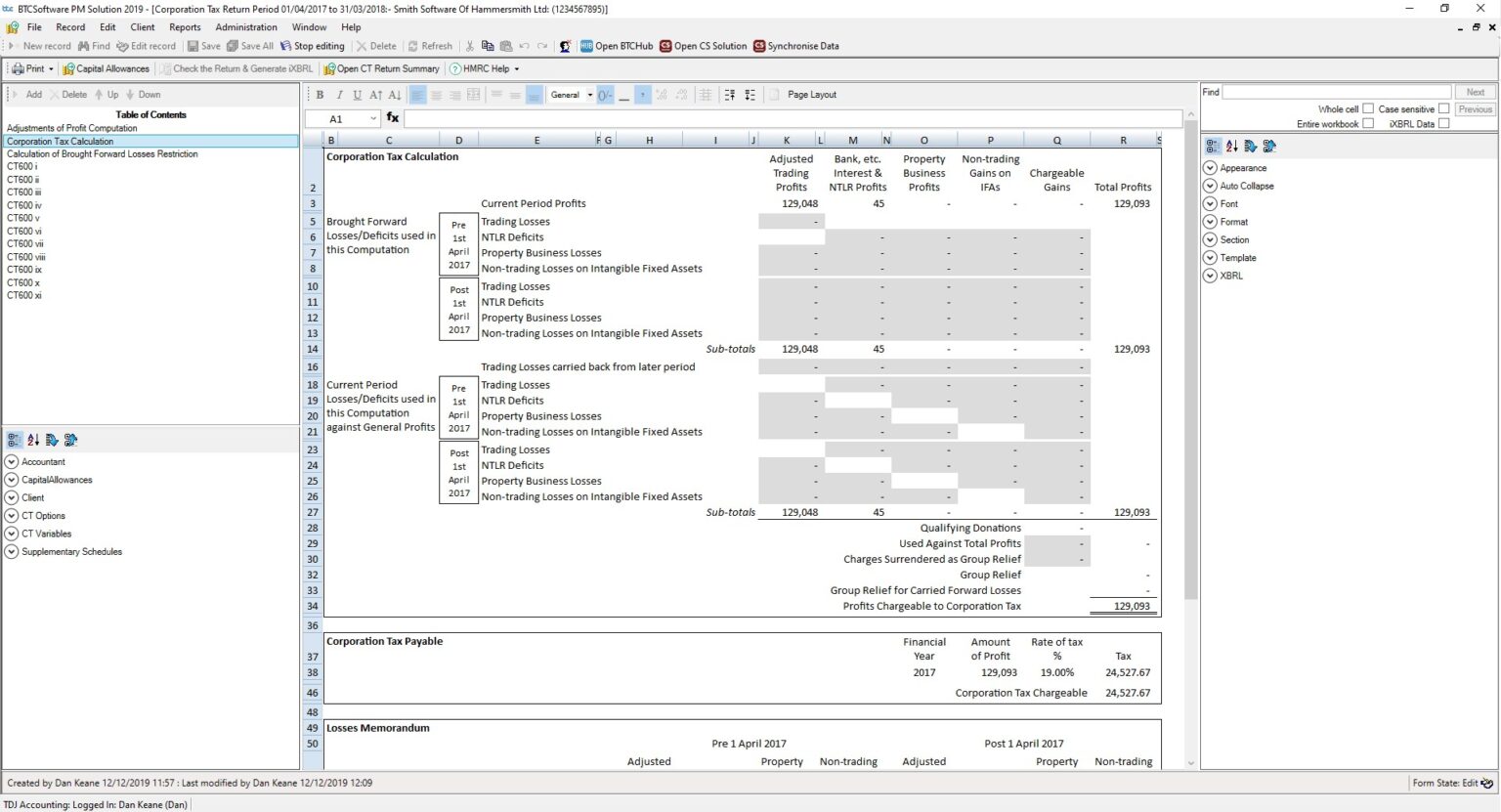This screenshot has height=812, width=1501.
Task: Tick the iXBRL Data checkbox
Action: click(x=1443, y=123)
